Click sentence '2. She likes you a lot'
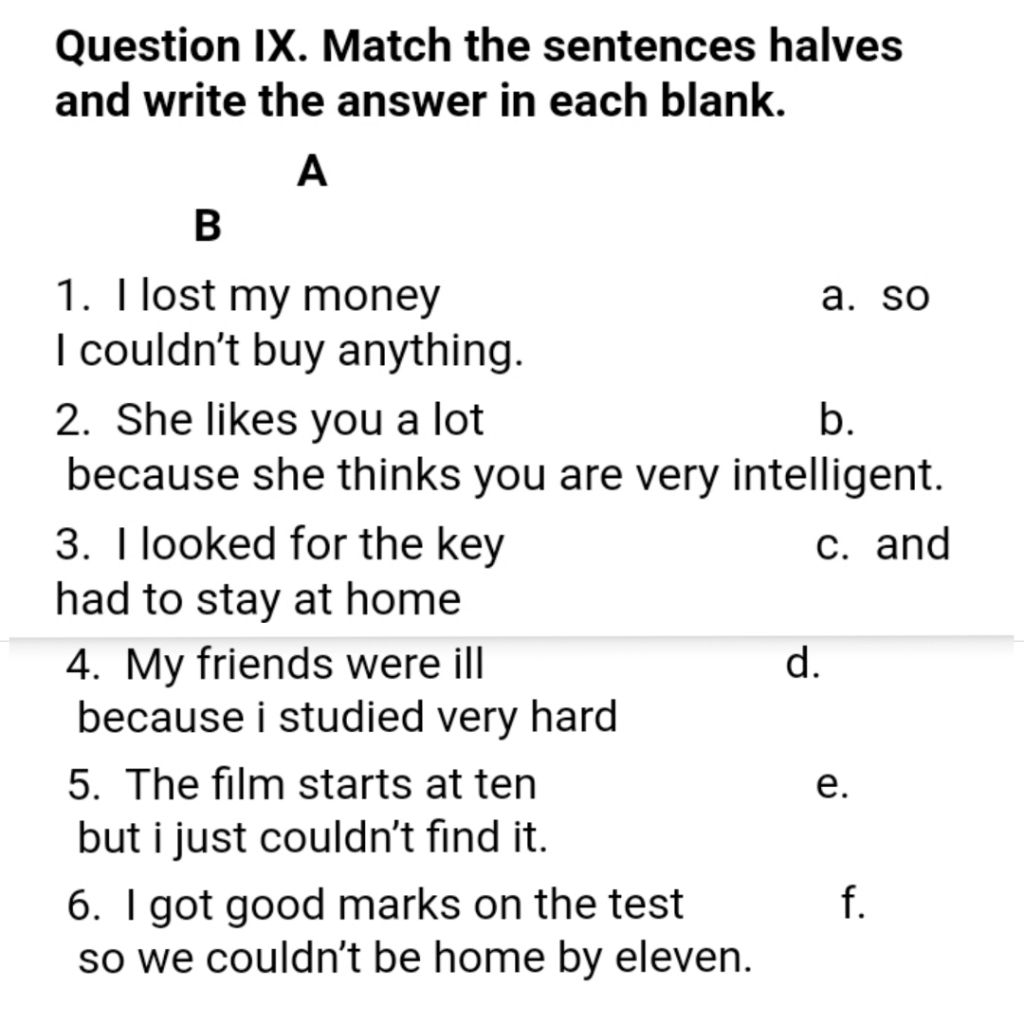Image resolution: width=1024 pixels, height=1024 pixels. [x=270, y=419]
